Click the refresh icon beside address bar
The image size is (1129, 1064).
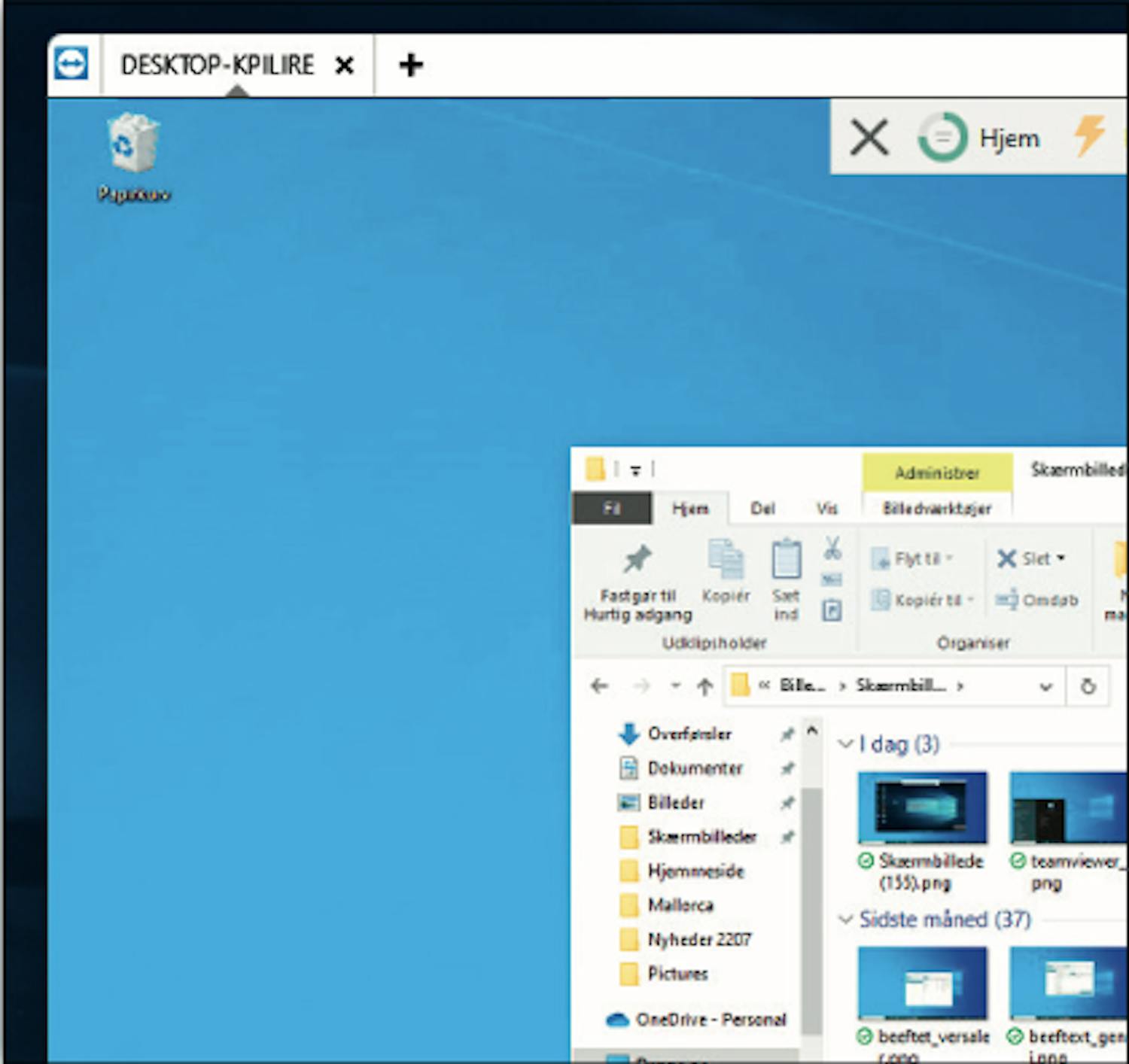pyautogui.click(x=1088, y=686)
